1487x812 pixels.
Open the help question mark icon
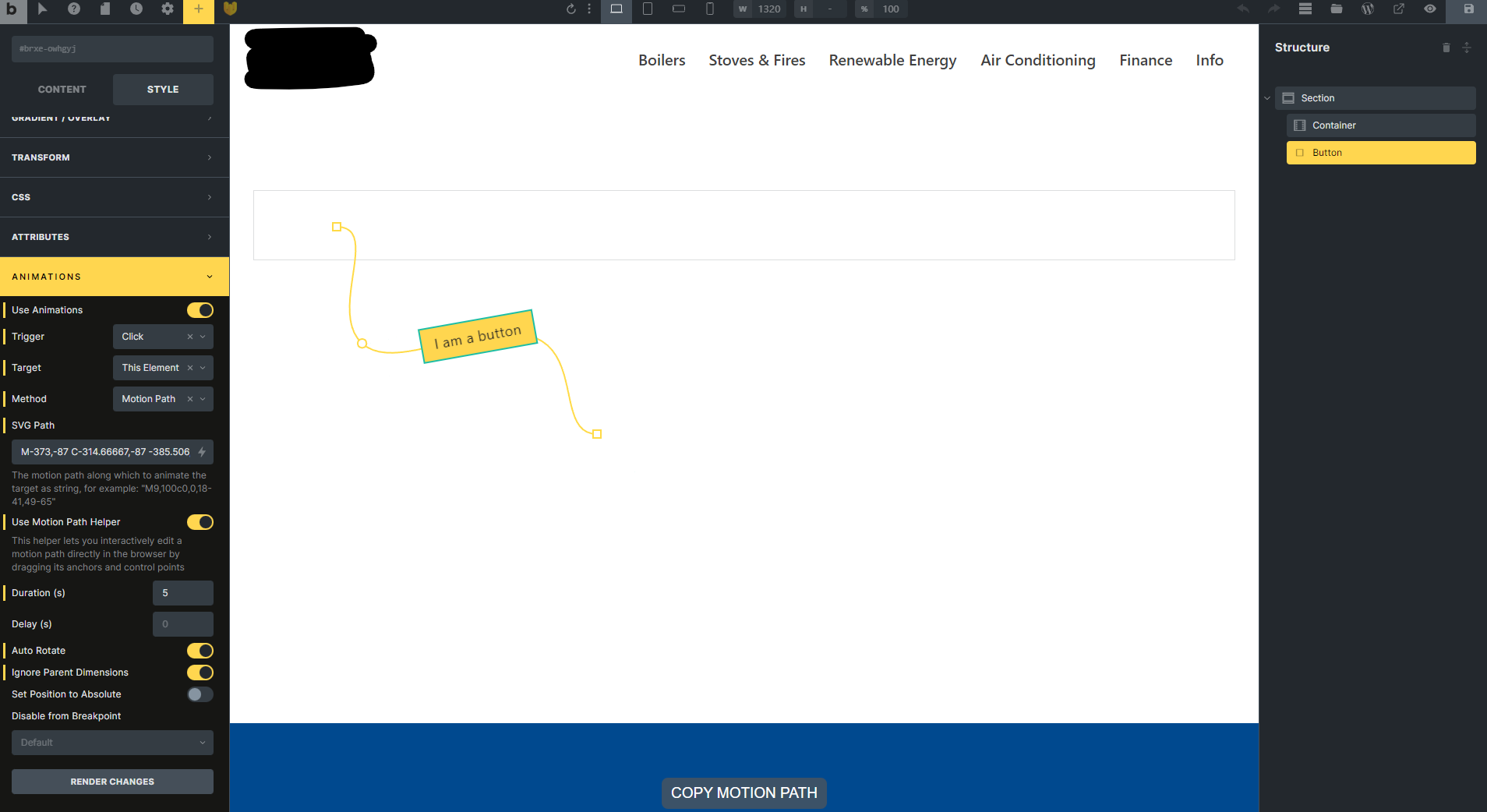74,9
